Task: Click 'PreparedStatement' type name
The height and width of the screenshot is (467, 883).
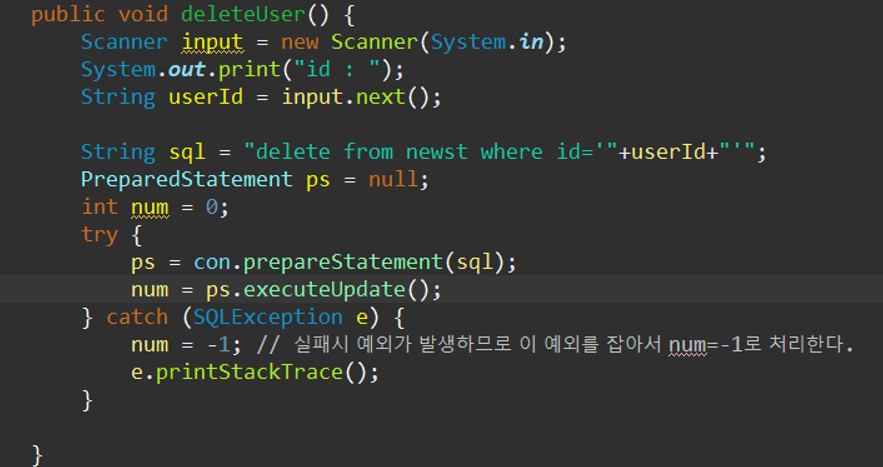Action: (x=187, y=180)
